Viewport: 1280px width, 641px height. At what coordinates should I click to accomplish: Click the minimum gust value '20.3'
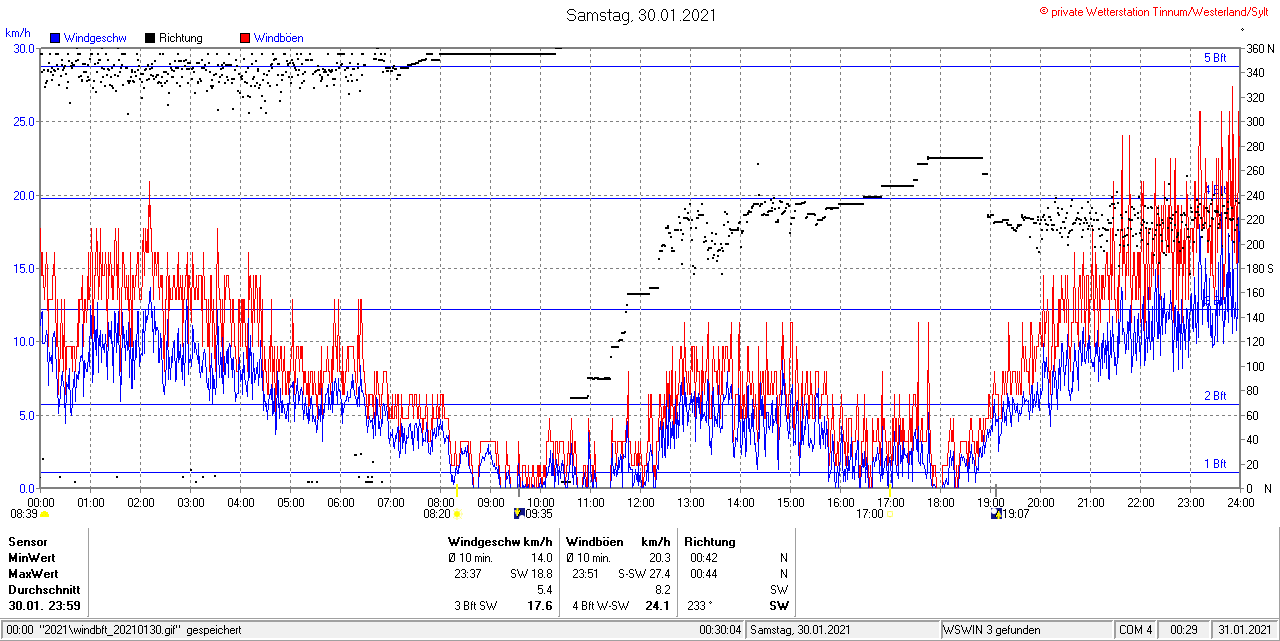659,558
